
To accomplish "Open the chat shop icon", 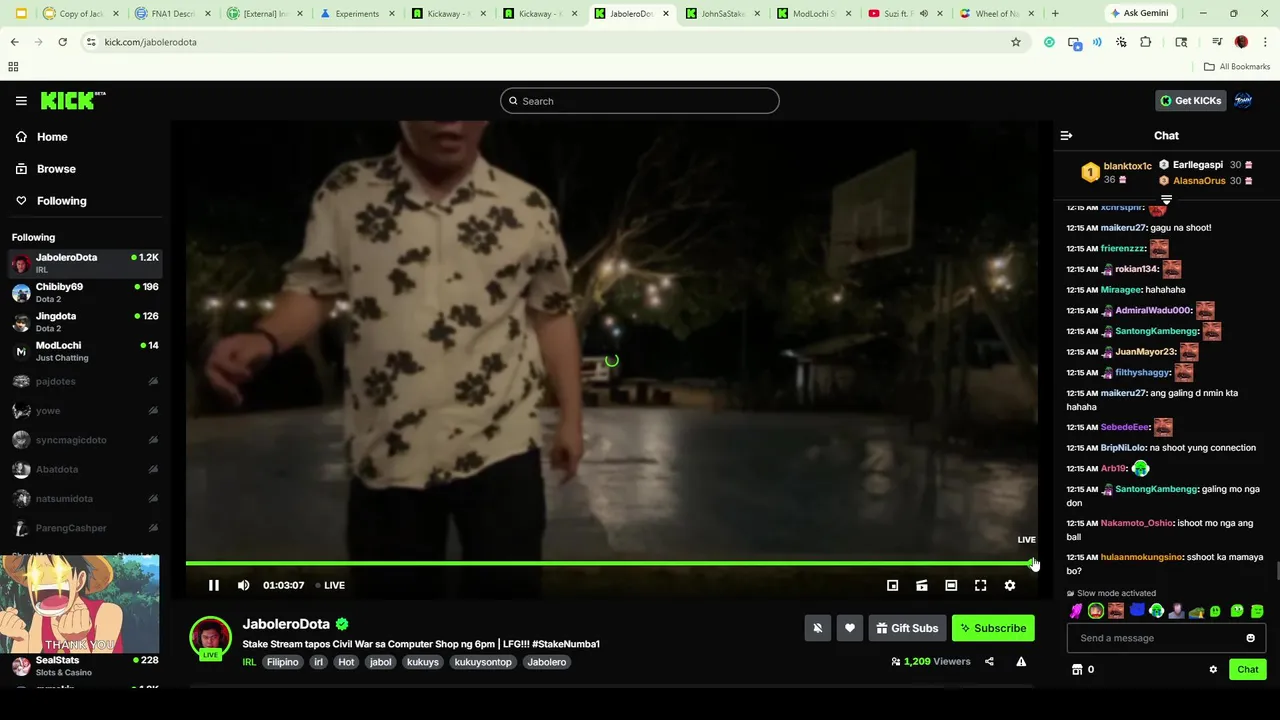I will coord(1077,670).
